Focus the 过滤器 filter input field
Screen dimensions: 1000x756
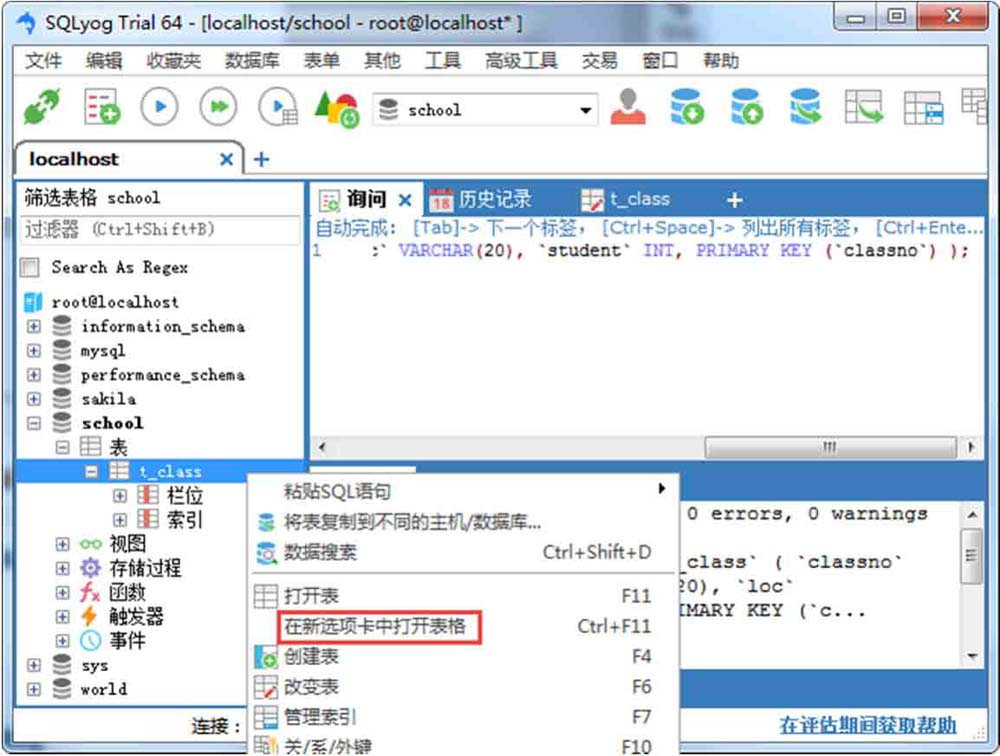coord(161,229)
